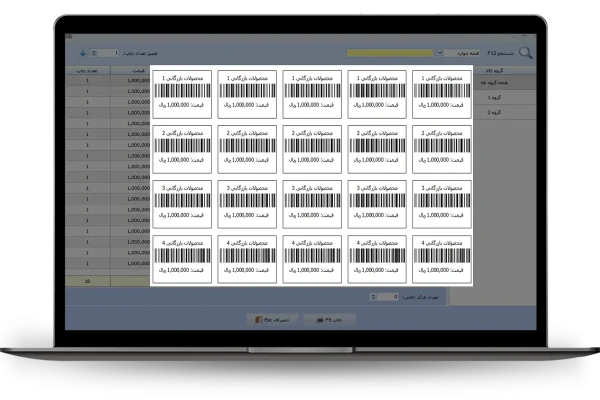Click the price column header

134,71
